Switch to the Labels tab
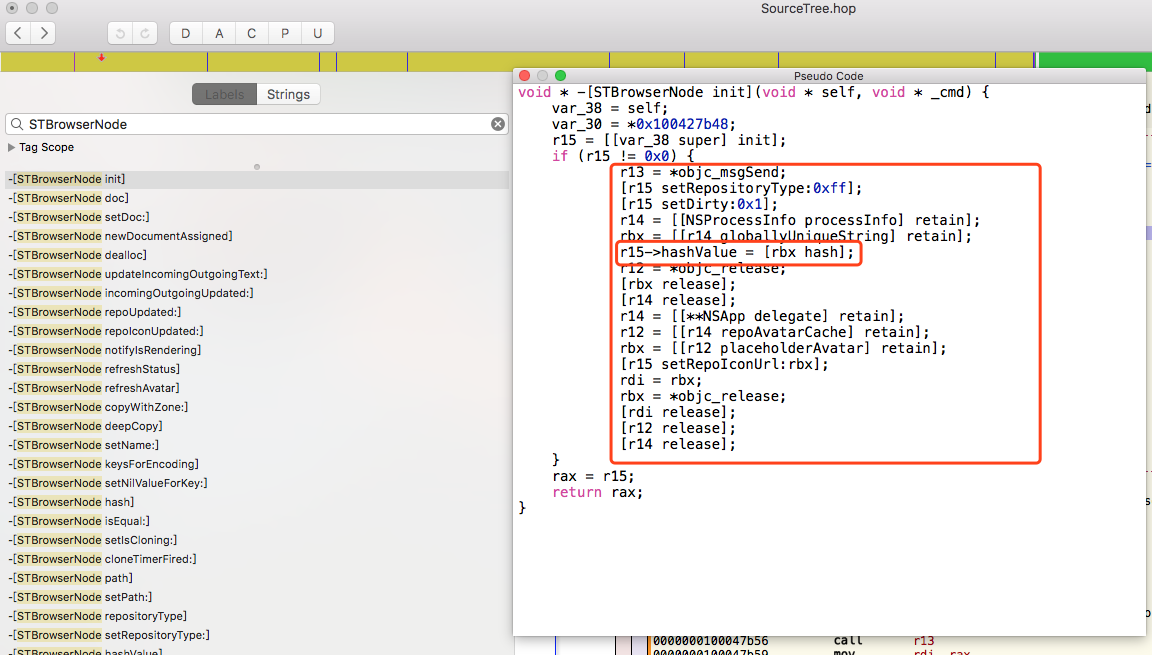The width and height of the screenshot is (1152, 655). (224, 95)
